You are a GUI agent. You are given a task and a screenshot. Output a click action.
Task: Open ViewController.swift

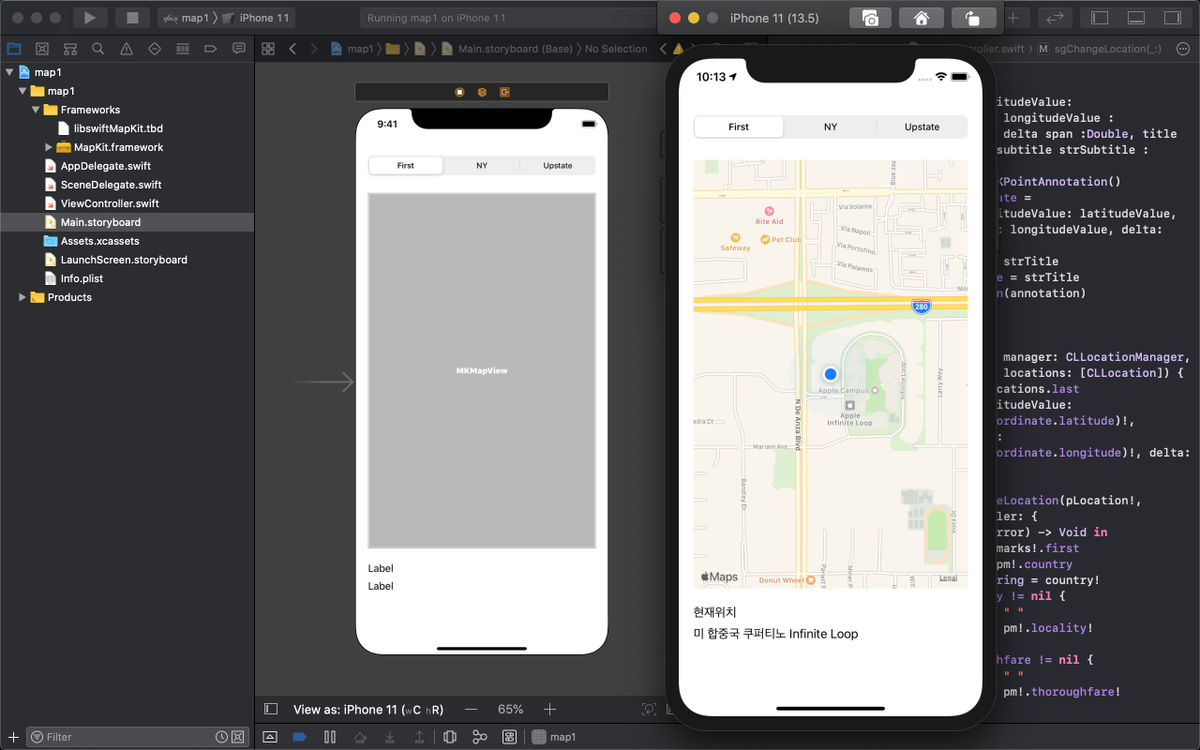coord(109,204)
